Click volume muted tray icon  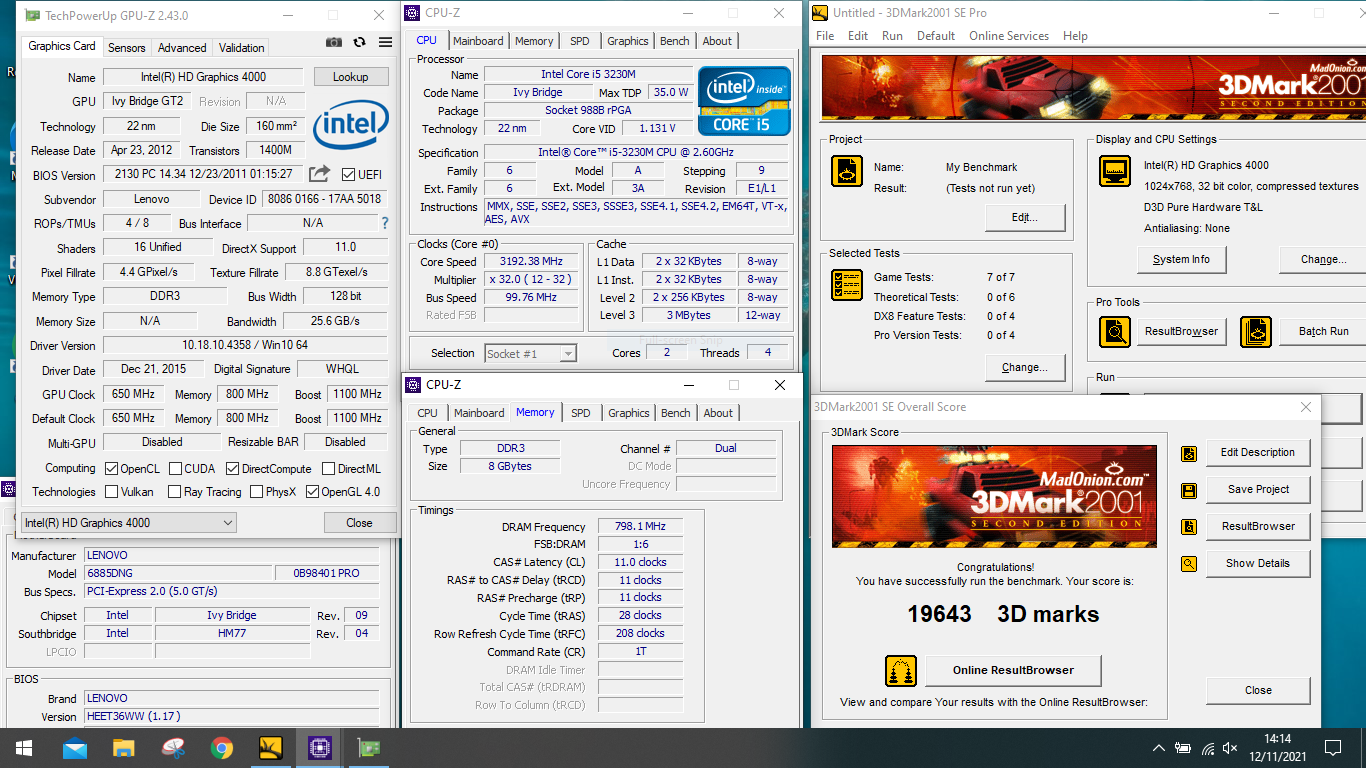pos(1231,748)
